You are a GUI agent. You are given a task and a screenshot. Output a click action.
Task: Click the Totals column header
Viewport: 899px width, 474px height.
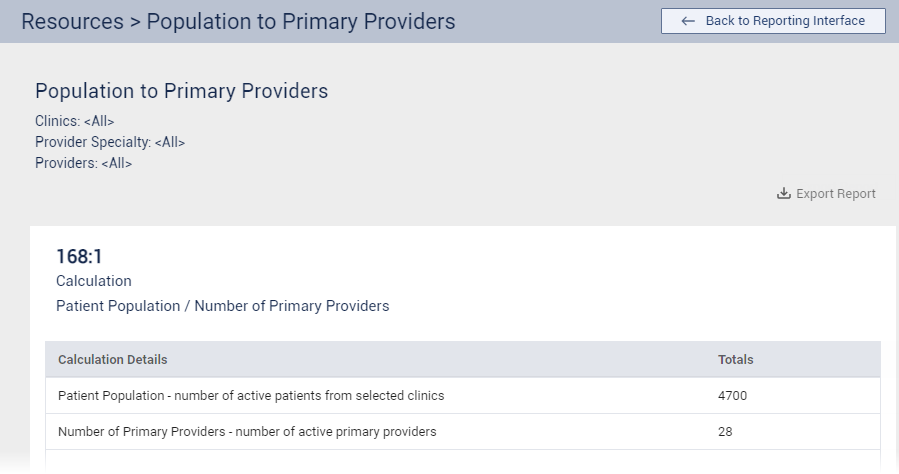pyautogui.click(x=736, y=359)
